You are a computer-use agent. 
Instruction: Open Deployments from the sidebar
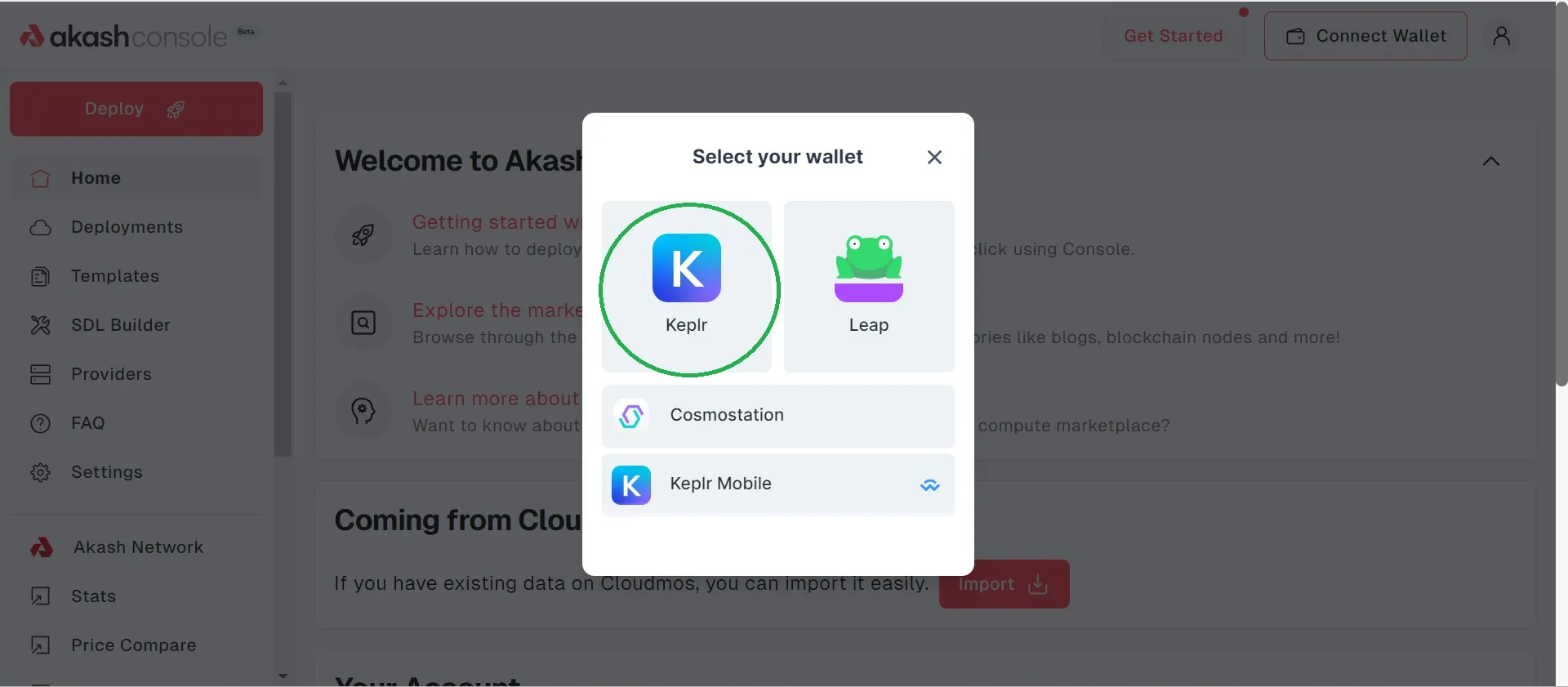point(127,227)
